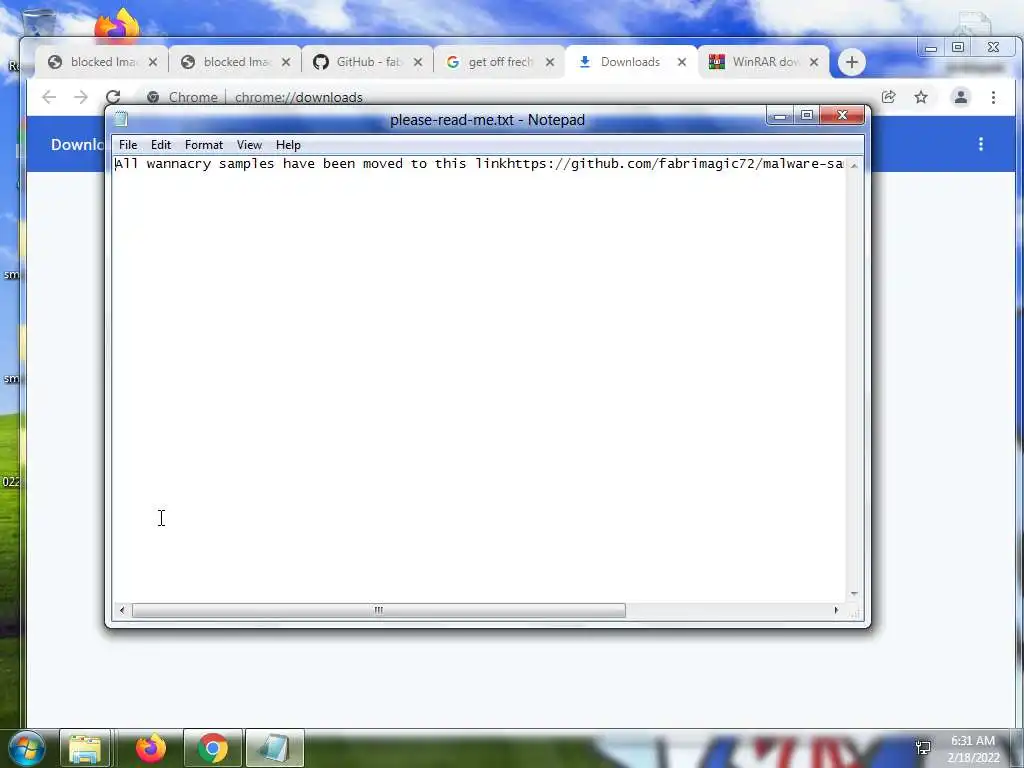This screenshot has width=1024, height=768.
Task: Click Chrome's back arrow
Action: (49, 97)
